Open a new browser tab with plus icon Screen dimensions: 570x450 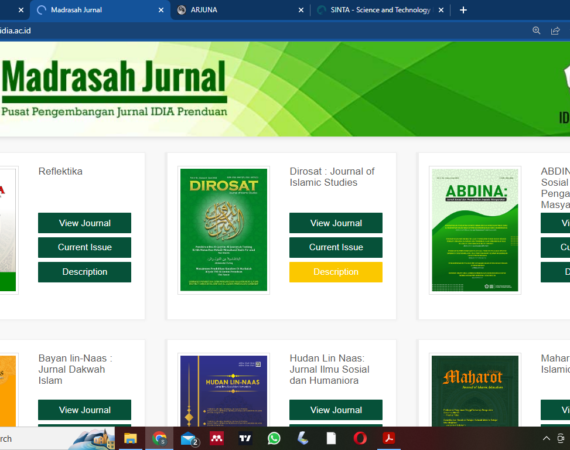pos(463,10)
